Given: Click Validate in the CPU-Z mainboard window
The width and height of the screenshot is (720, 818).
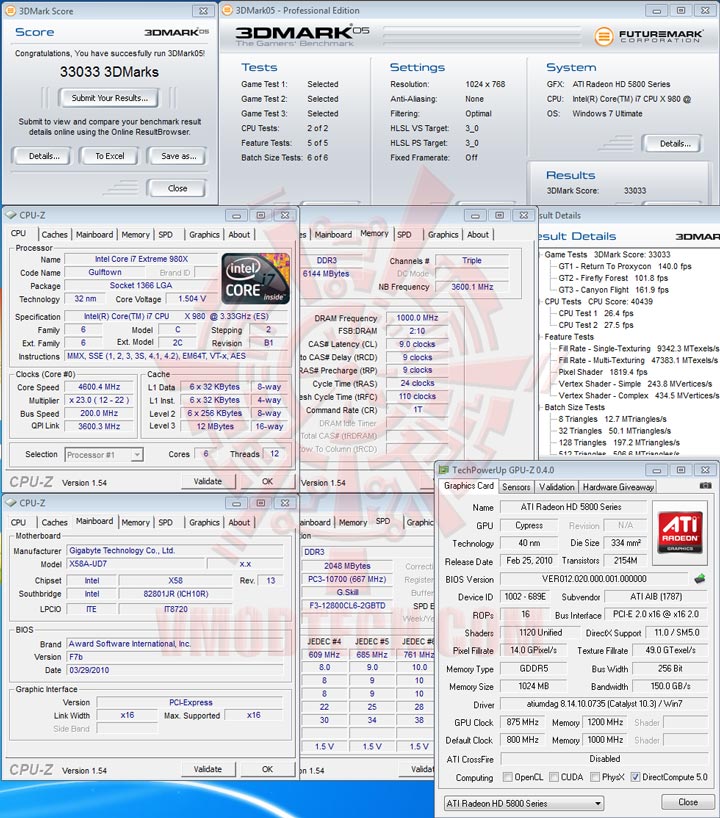Looking at the screenshot, I should 208,769.
